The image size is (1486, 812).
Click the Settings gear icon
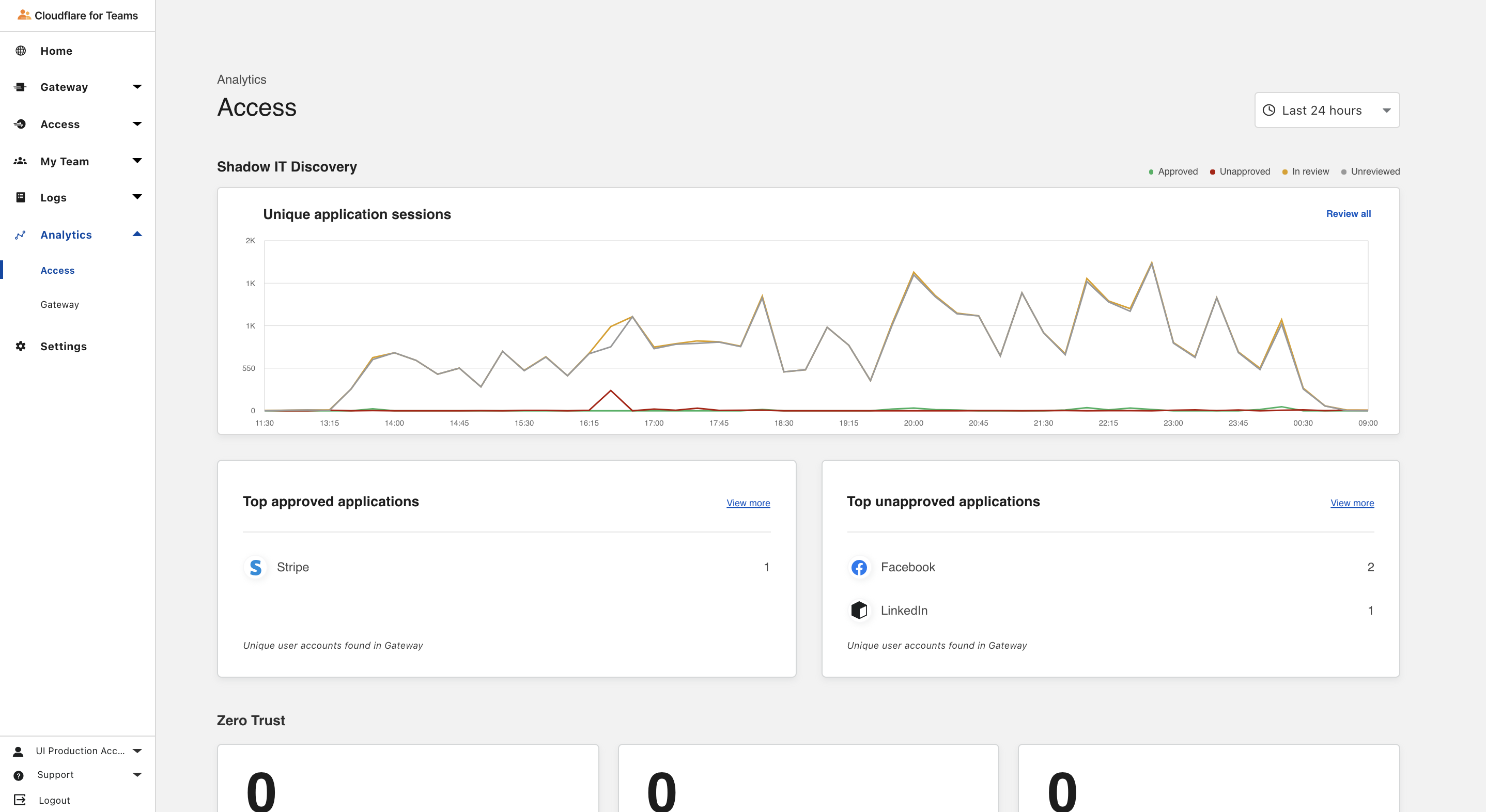[x=21, y=346]
